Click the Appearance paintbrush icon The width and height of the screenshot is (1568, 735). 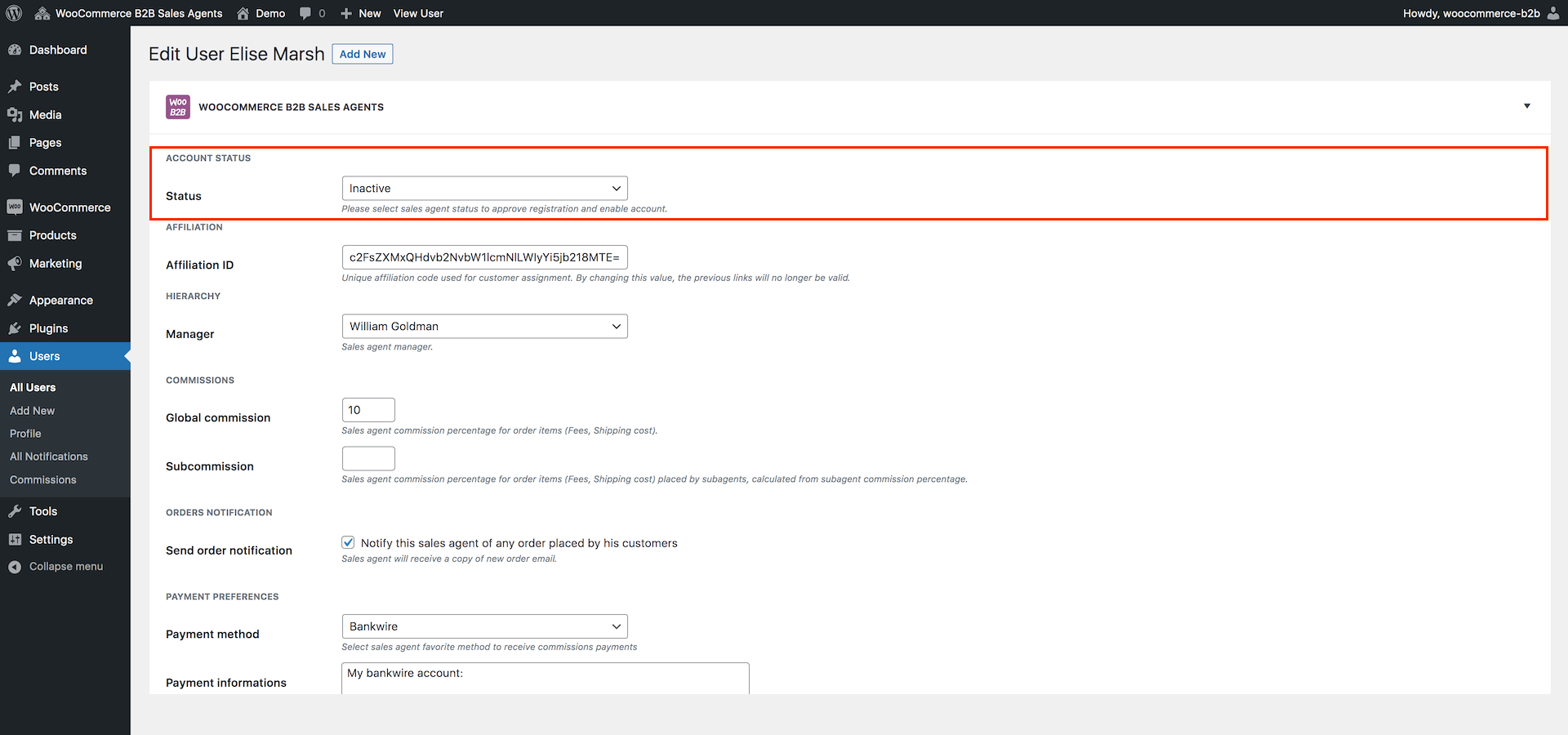point(15,301)
